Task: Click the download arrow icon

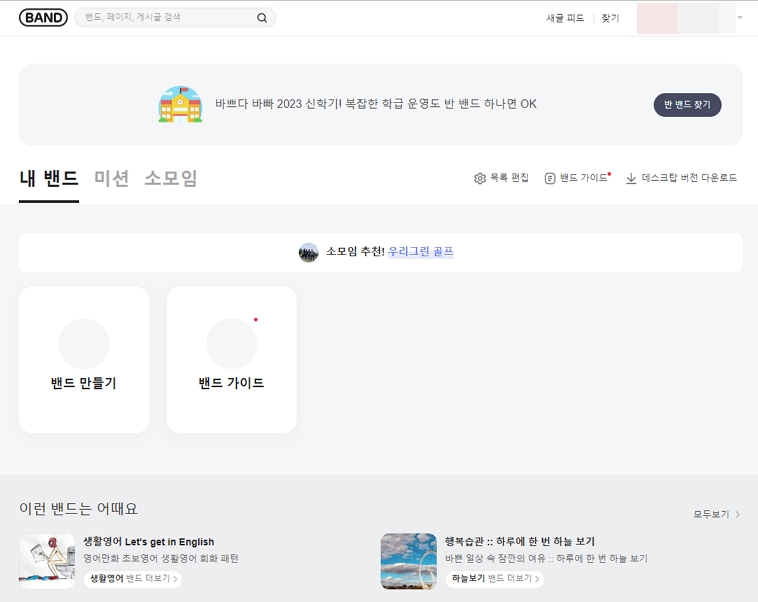Action: (631, 178)
